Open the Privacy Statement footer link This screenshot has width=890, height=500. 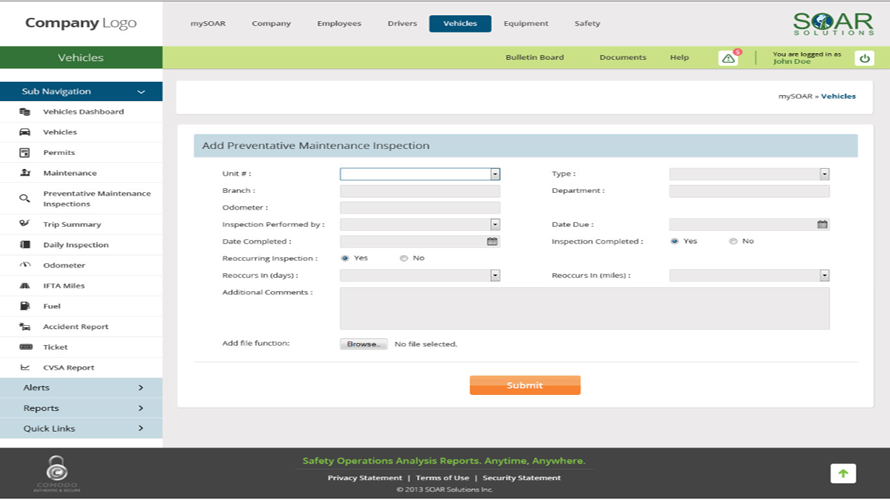[365, 478]
